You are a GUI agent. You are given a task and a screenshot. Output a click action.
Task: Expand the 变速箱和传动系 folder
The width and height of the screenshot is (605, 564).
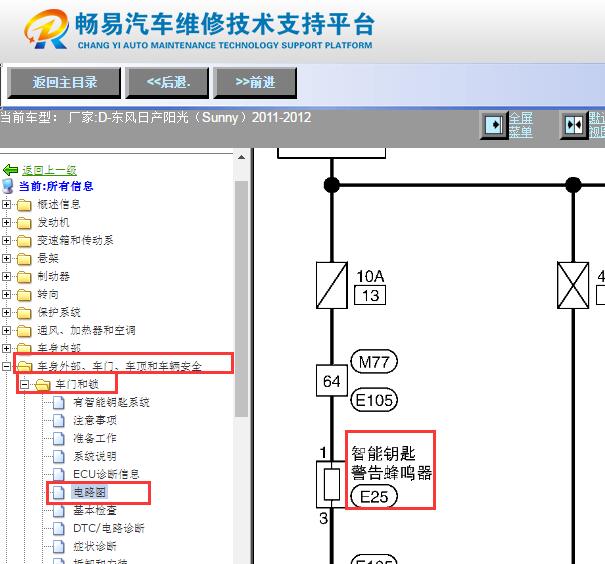pyautogui.click(x=6, y=240)
